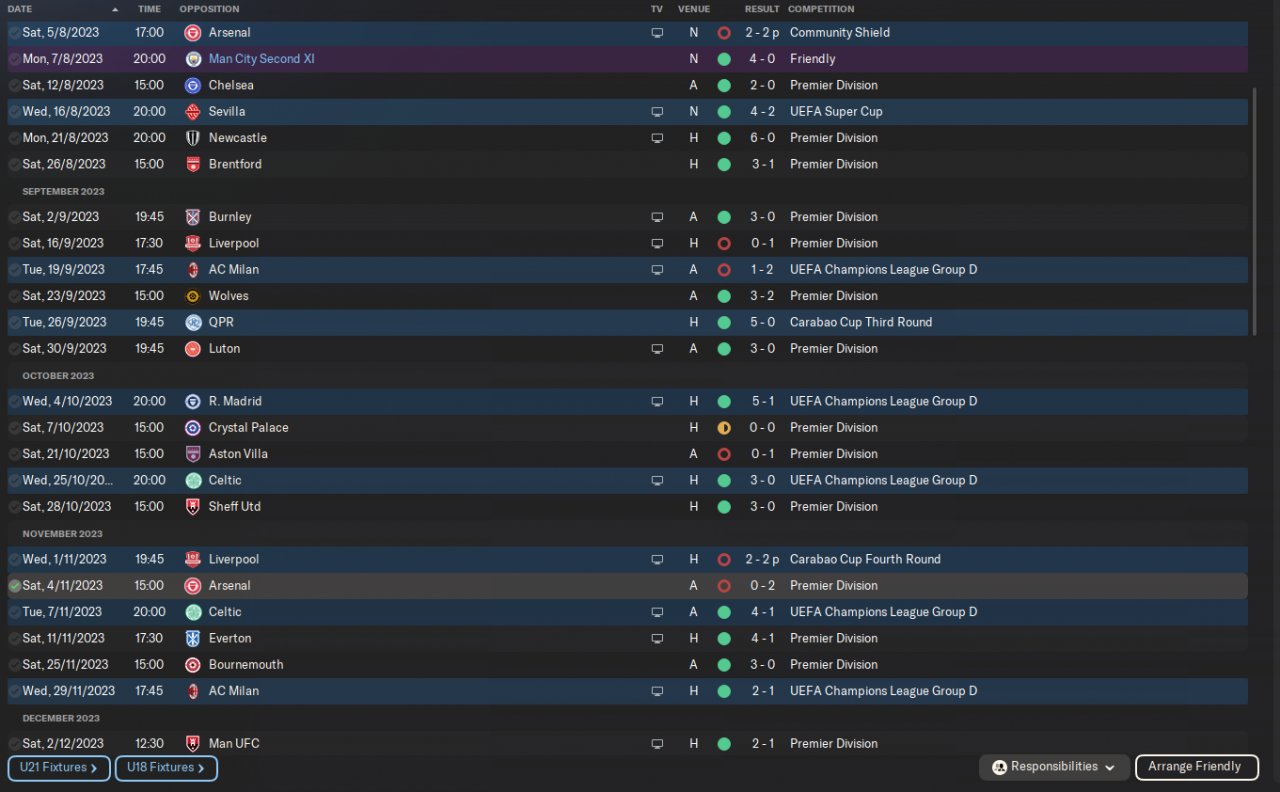
Task: Click the Man UFC club badge
Action: (193, 744)
